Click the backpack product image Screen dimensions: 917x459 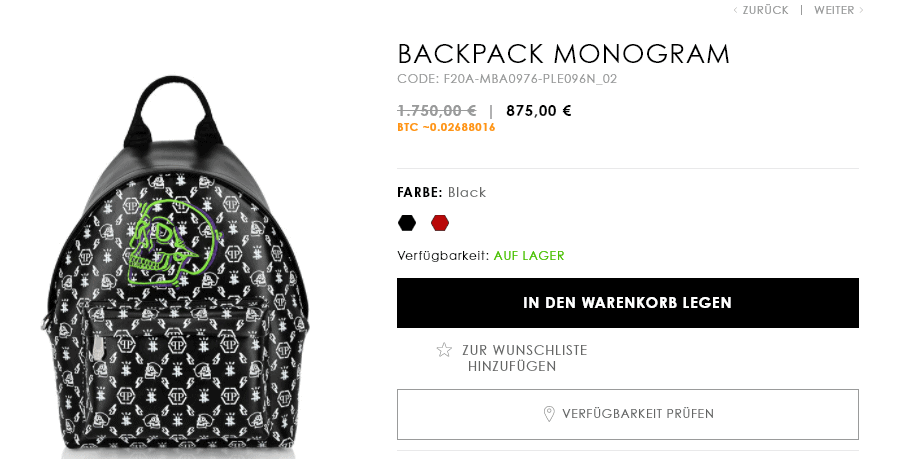click(x=174, y=266)
